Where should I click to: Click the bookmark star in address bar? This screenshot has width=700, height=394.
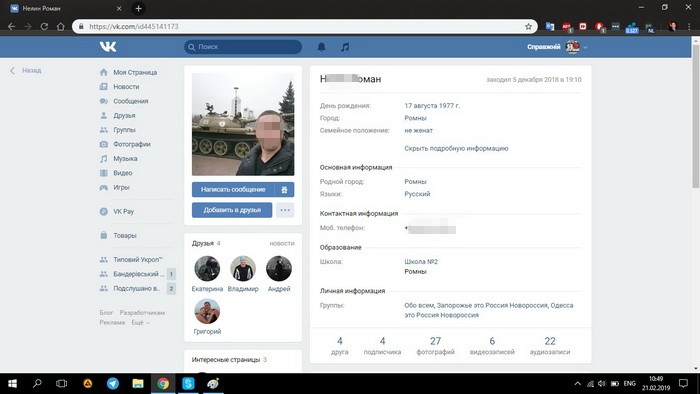pyautogui.click(x=529, y=26)
